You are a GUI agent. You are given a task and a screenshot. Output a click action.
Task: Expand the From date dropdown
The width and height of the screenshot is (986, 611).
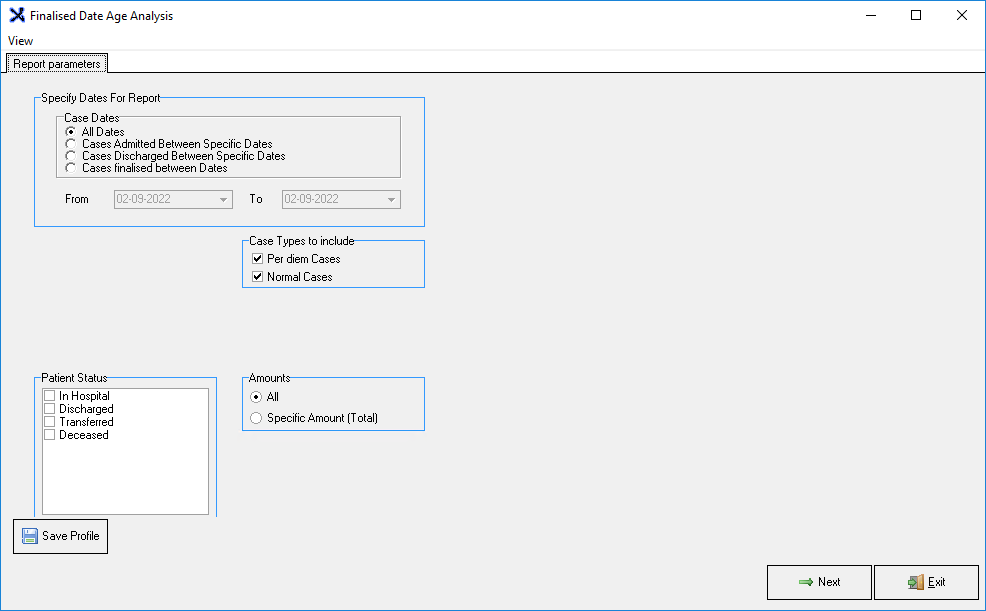(222, 199)
